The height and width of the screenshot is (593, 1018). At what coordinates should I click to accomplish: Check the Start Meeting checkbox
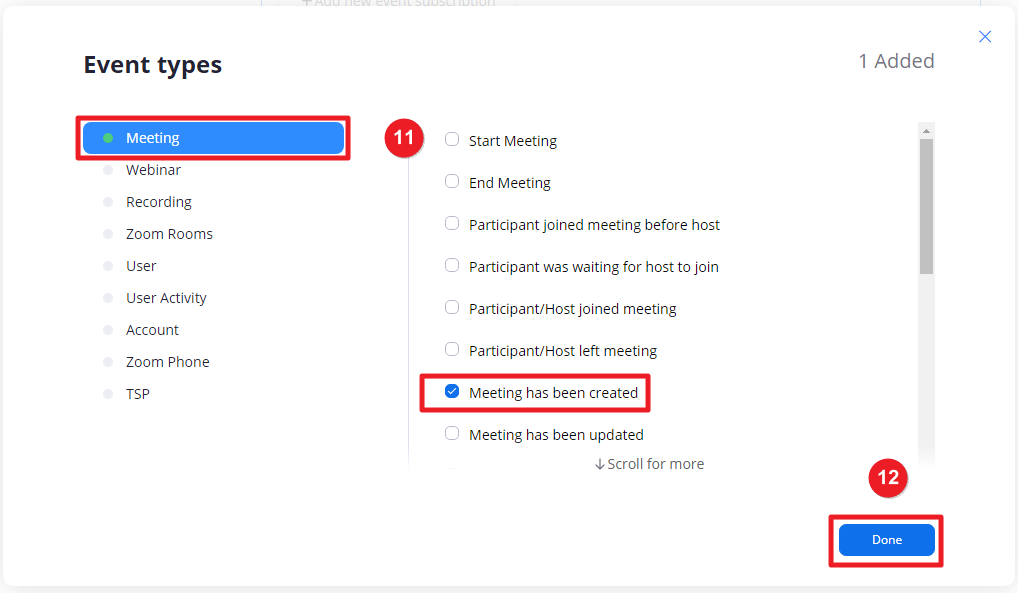452,140
